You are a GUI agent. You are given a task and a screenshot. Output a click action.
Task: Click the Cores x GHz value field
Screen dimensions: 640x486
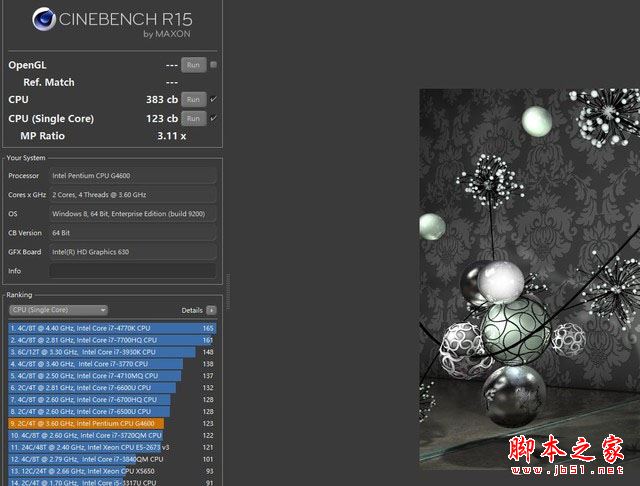coord(133,195)
